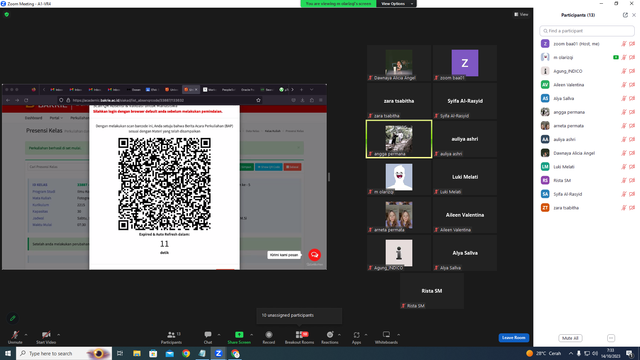
Task: Open the Apps button
Action: 356,337
